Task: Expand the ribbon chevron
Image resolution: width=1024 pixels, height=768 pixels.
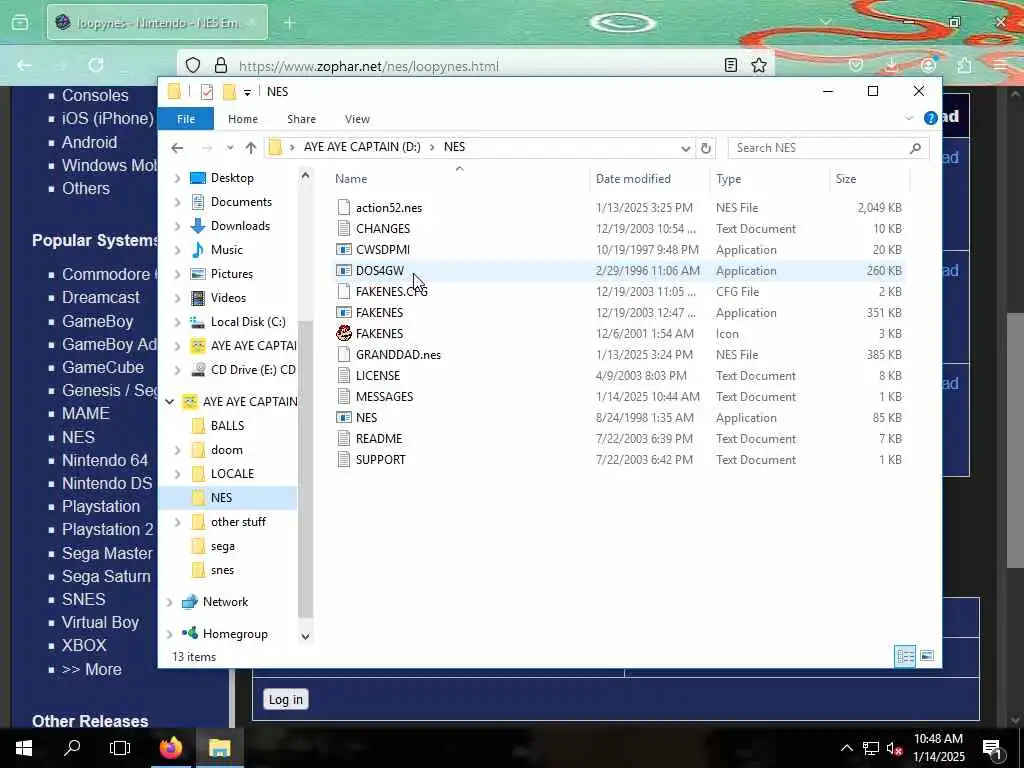Action: (x=908, y=118)
